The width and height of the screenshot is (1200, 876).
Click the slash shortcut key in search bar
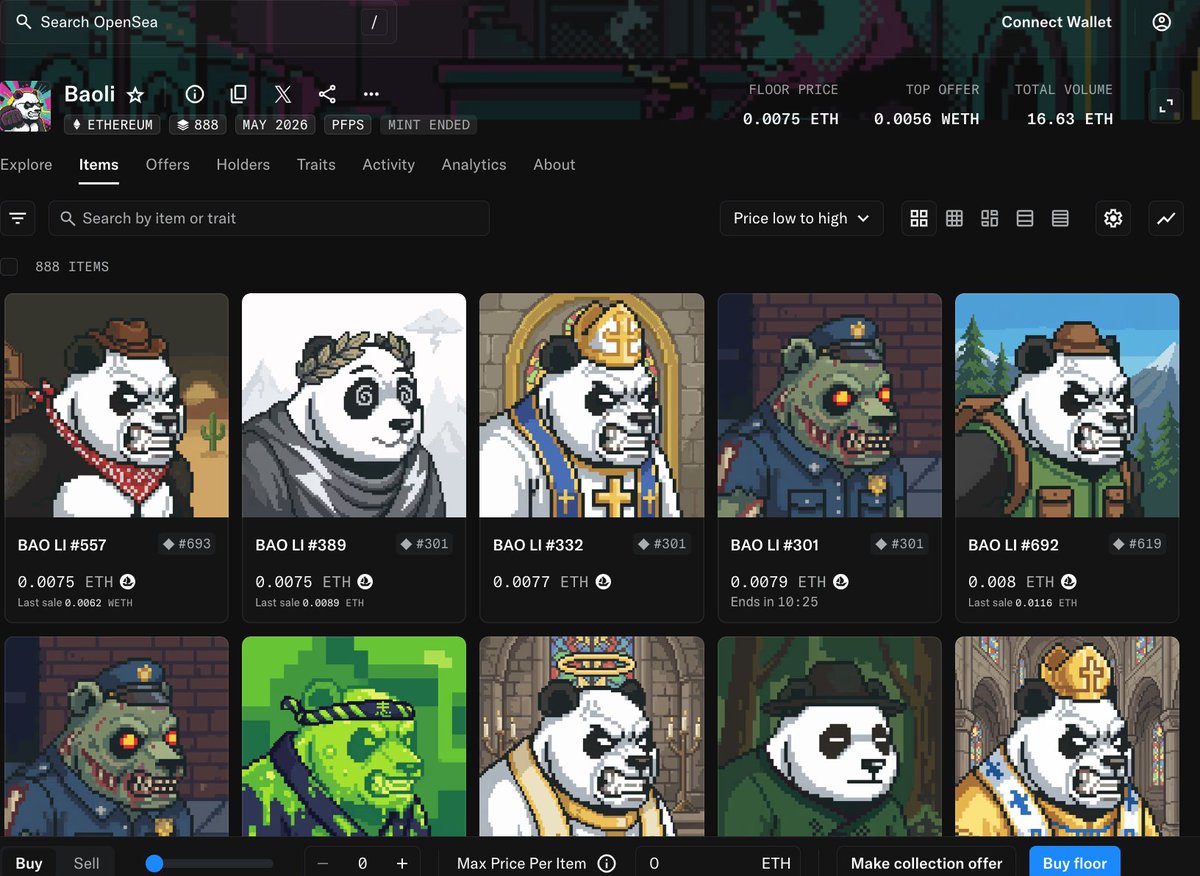[x=373, y=22]
